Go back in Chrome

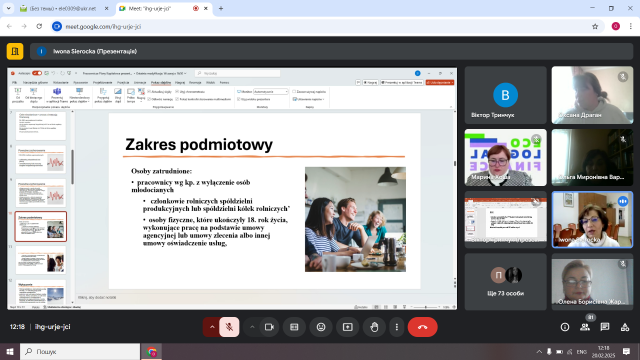9,26
